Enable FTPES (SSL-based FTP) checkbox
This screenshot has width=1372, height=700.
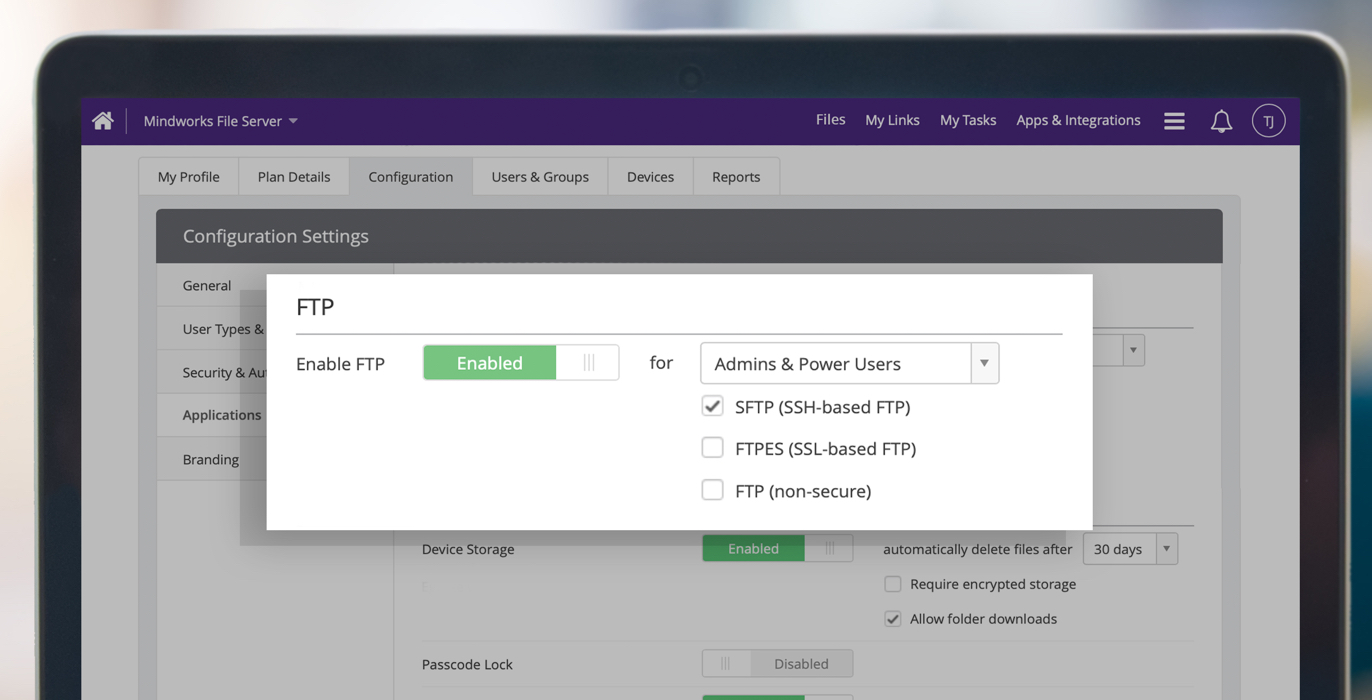[x=712, y=448]
